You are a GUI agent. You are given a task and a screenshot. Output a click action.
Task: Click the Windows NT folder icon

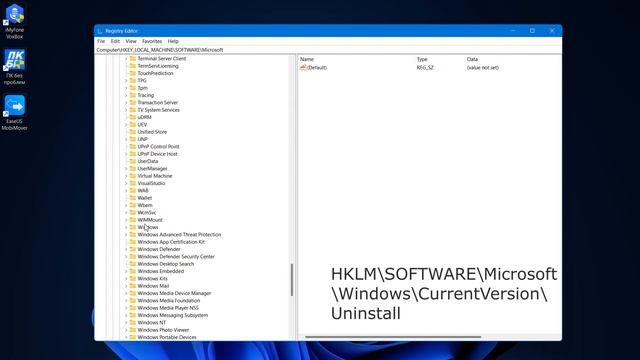click(x=133, y=322)
